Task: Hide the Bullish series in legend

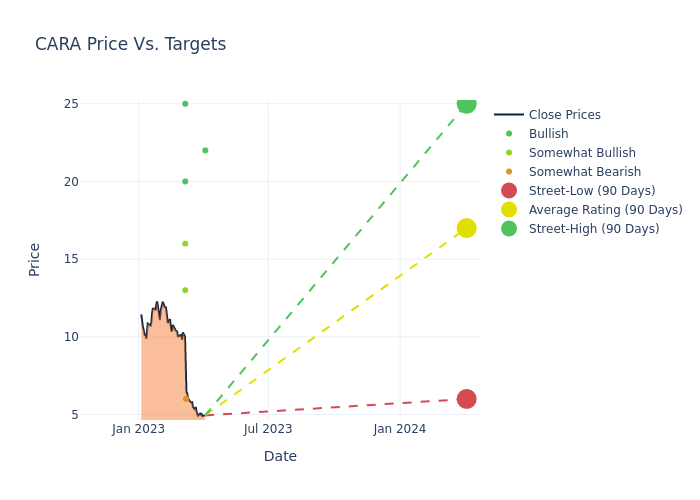Action: coord(548,134)
